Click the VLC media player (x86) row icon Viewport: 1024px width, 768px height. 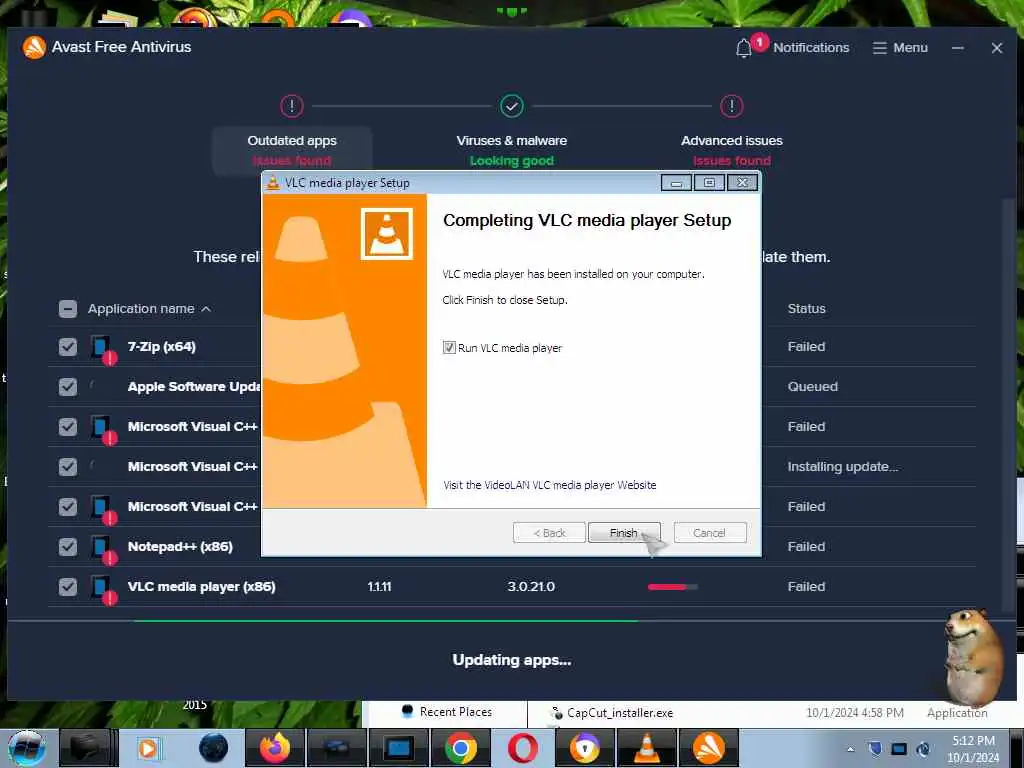pyautogui.click(x=103, y=589)
